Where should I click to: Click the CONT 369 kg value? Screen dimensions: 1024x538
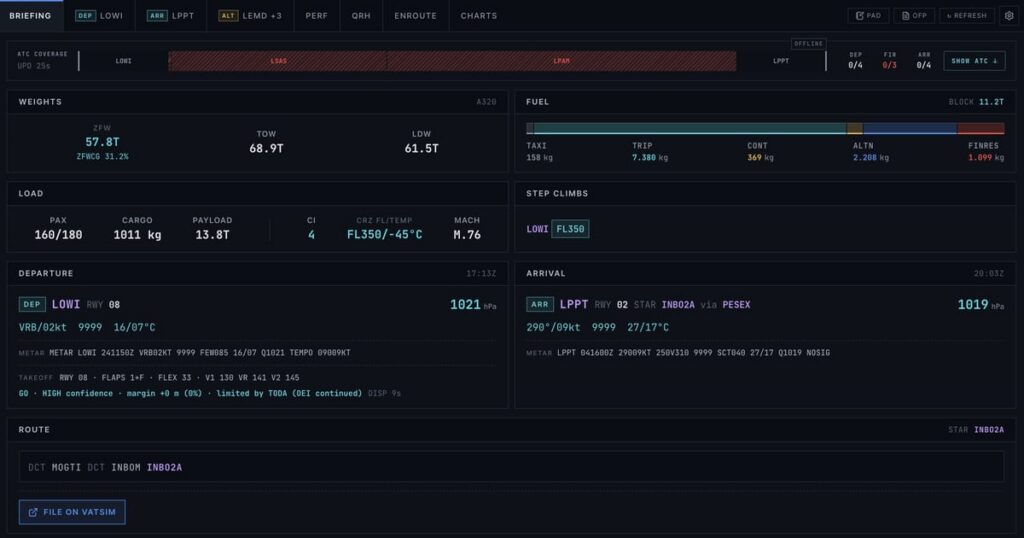[x=760, y=157]
